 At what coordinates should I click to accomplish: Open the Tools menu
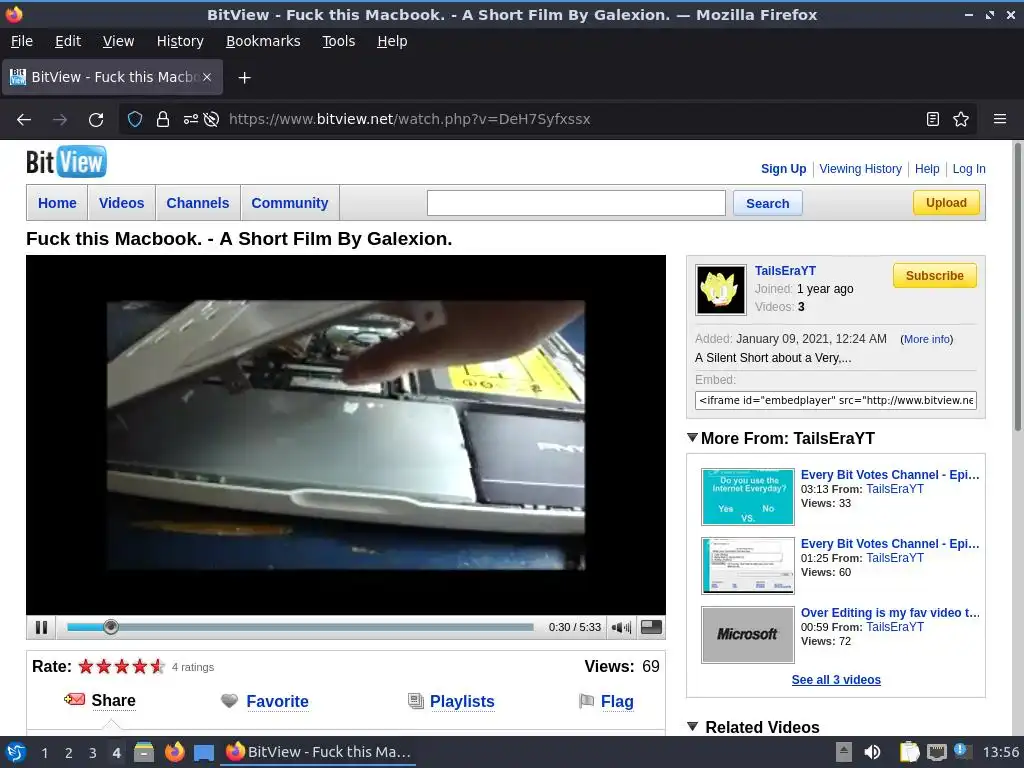pos(338,41)
